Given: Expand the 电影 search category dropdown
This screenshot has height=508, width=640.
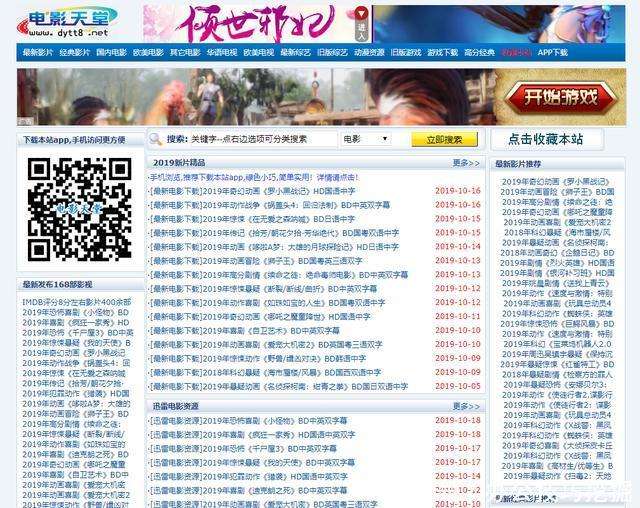Looking at the screenshot, I should (365, 139).
